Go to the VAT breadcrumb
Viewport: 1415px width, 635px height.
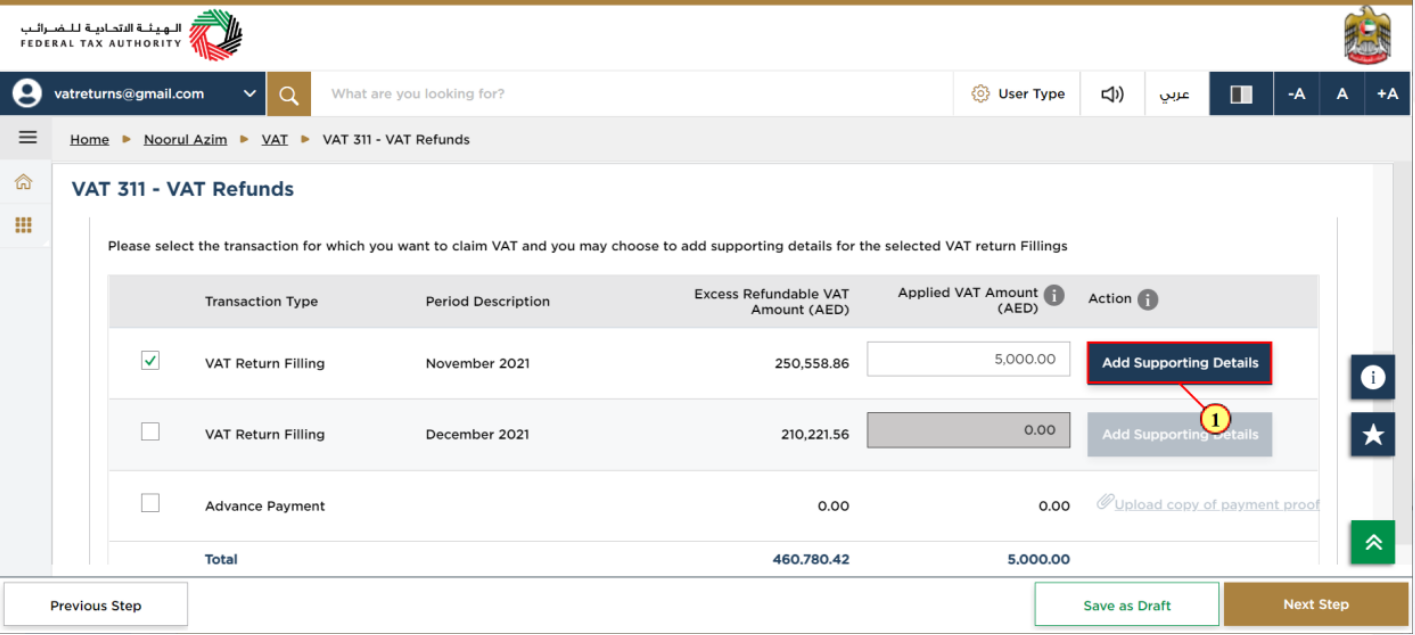point(275,139)
